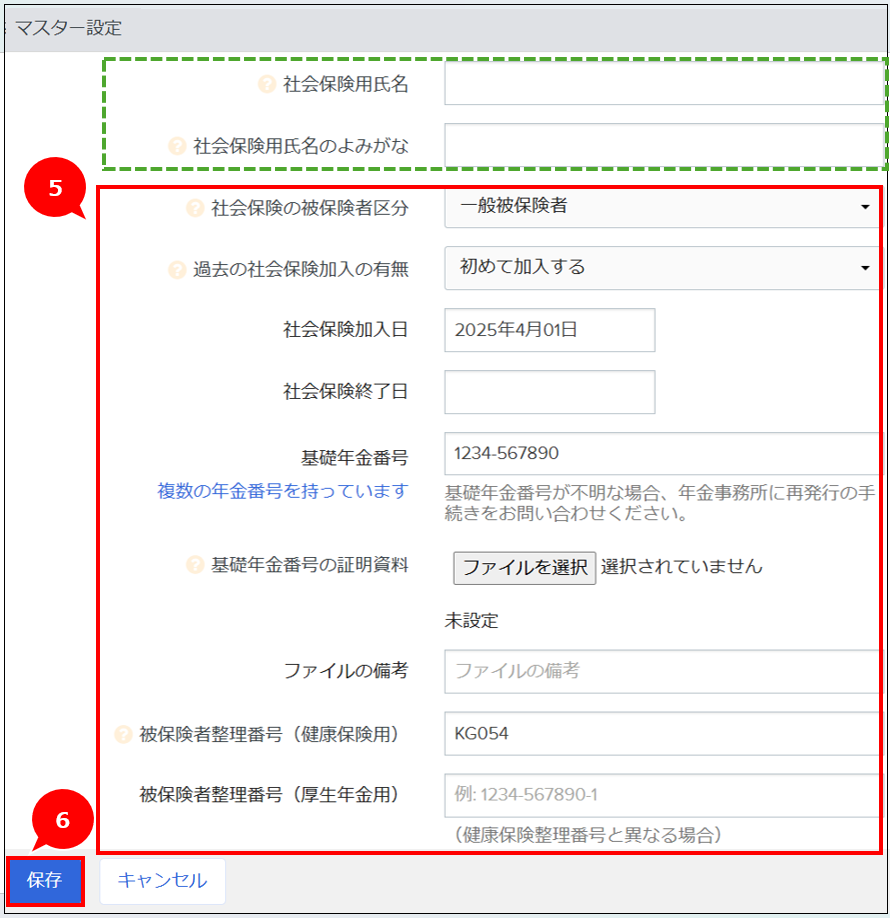The width and height of the screenshot is (890, 918).
Task: Focus the 社会保険用氏名 text field
Action: pyautogui.click(x=662, y=84)
